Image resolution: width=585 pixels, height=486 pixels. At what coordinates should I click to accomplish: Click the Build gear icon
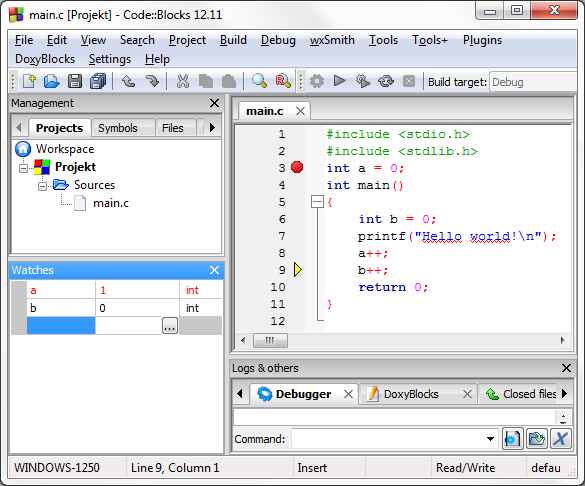pyautogui.click(x=317, y=81)
